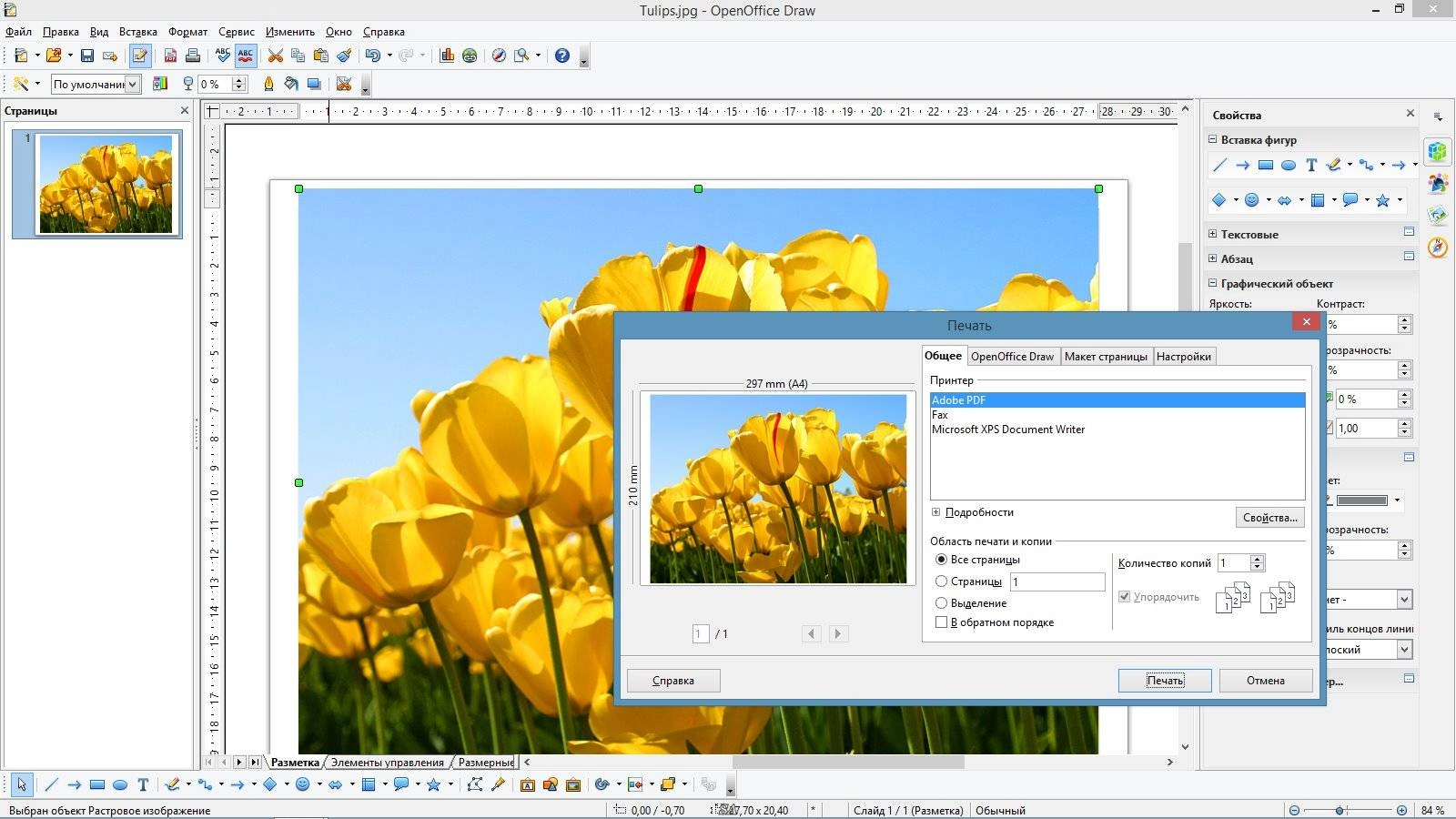This screenshot has height=819, width=1456.
Task: Click the Cut scissors icon
Action: click(x=276, y=56)
